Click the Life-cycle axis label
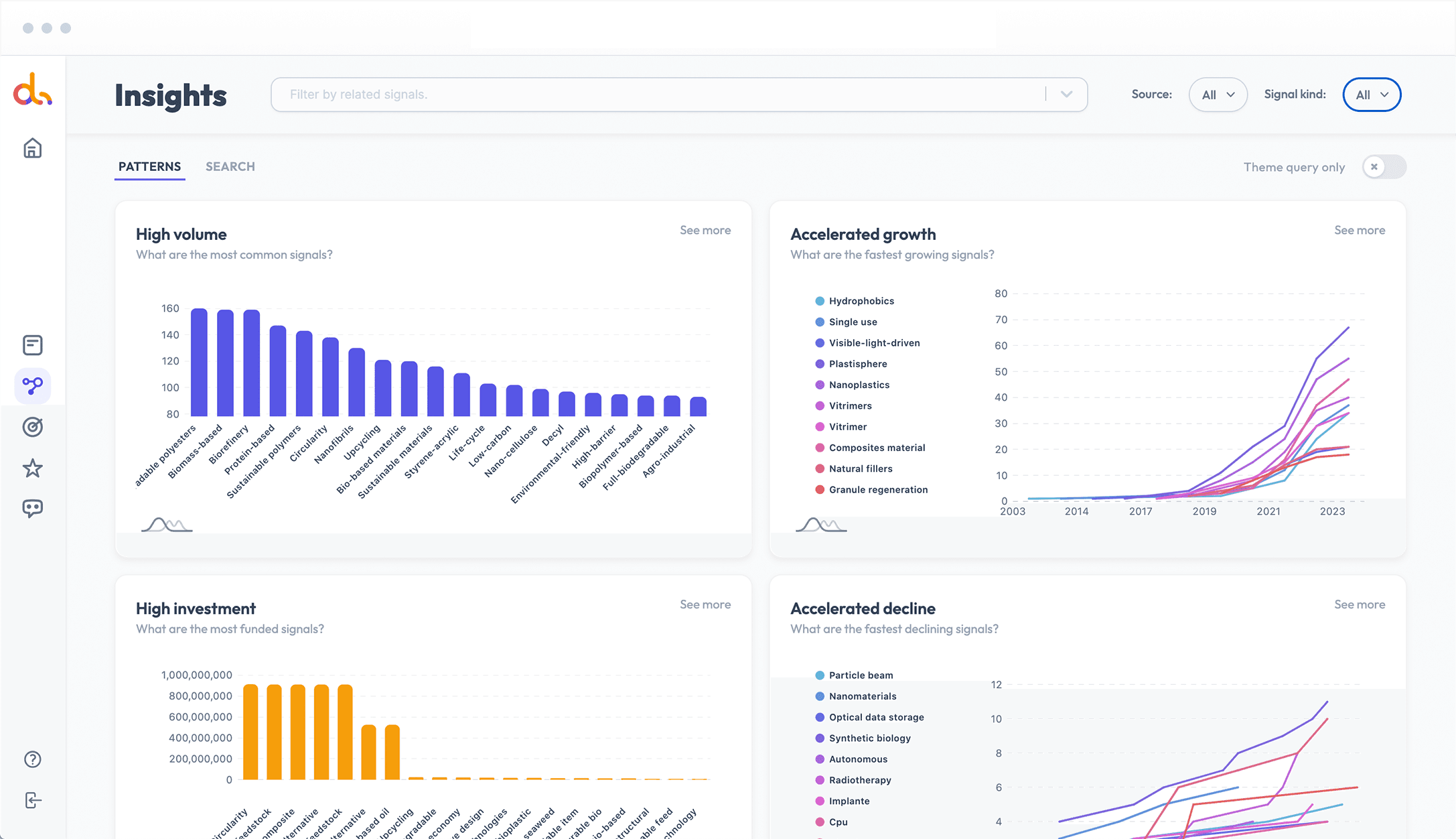This screenshot has width=1456, height=839. pos(467,442)
